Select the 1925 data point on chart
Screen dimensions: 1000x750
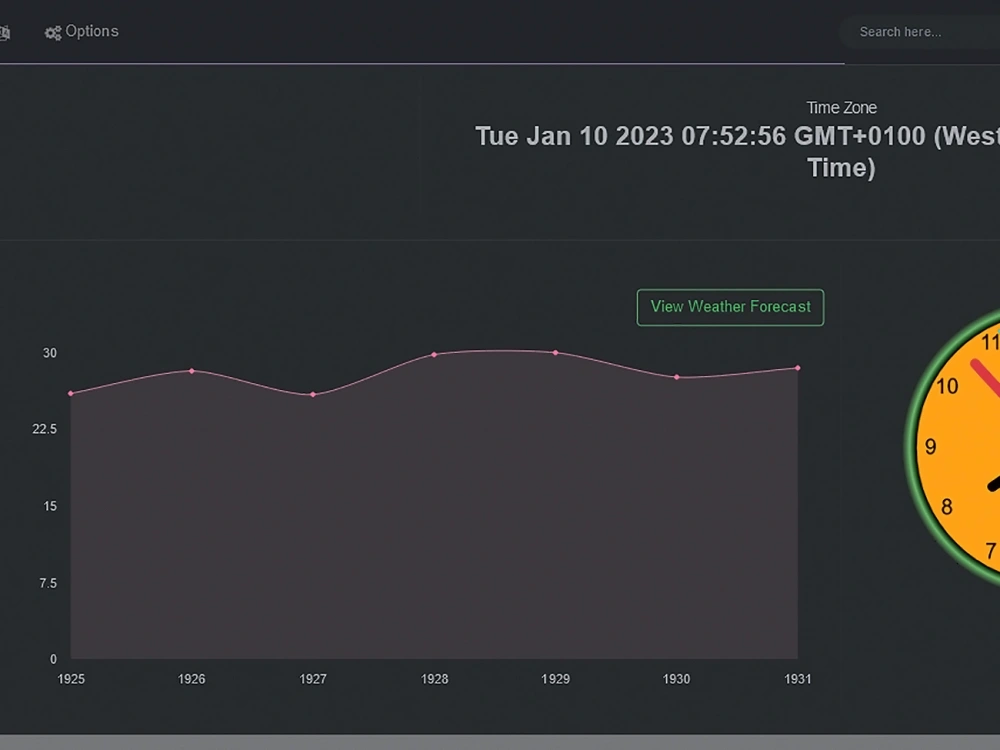(71, 393)
